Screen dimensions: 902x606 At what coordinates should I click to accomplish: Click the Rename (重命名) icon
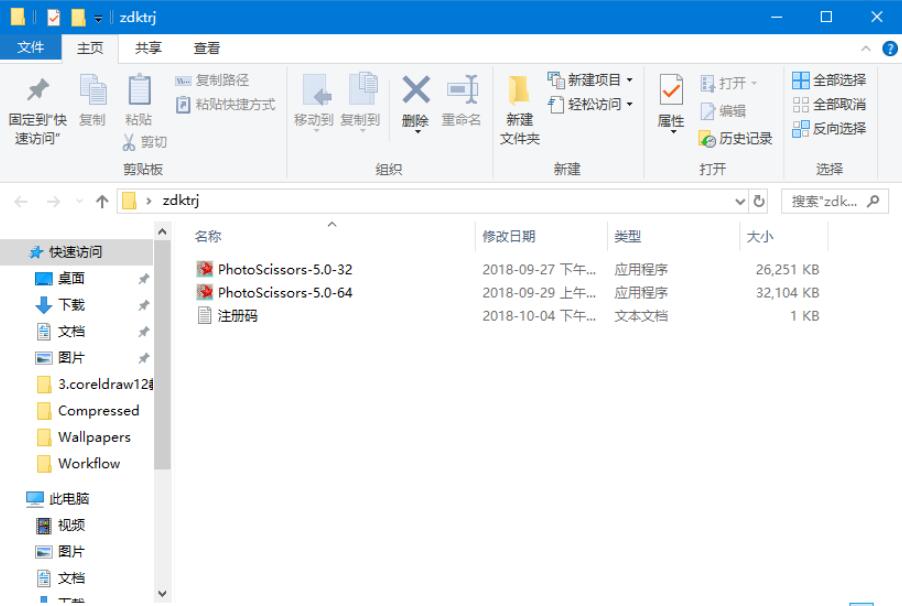(463, 90)
